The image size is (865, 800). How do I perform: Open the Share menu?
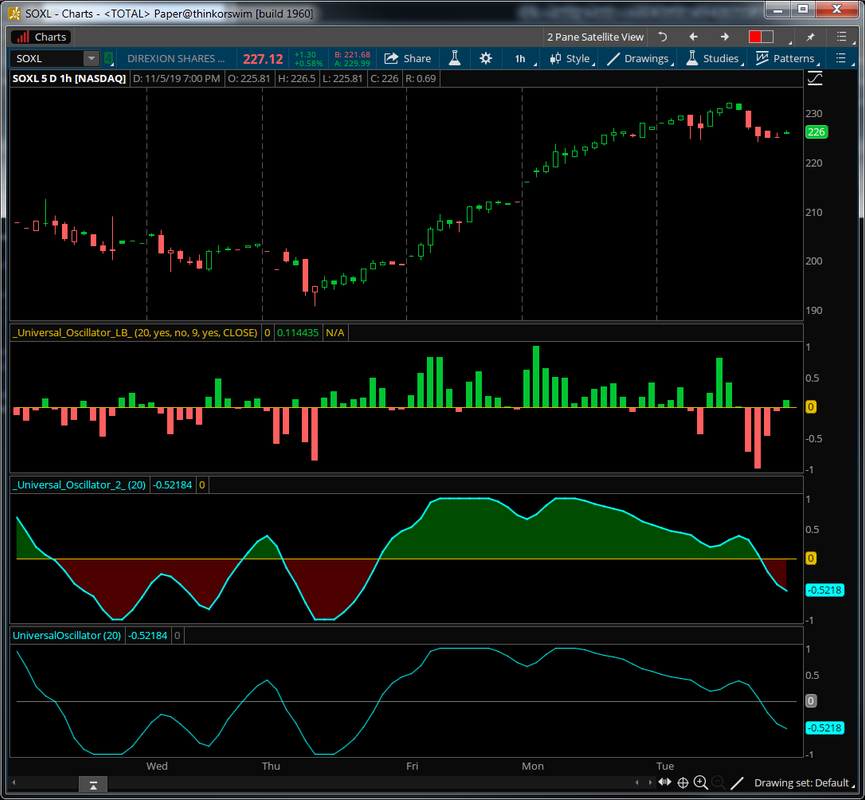(408, 58)
